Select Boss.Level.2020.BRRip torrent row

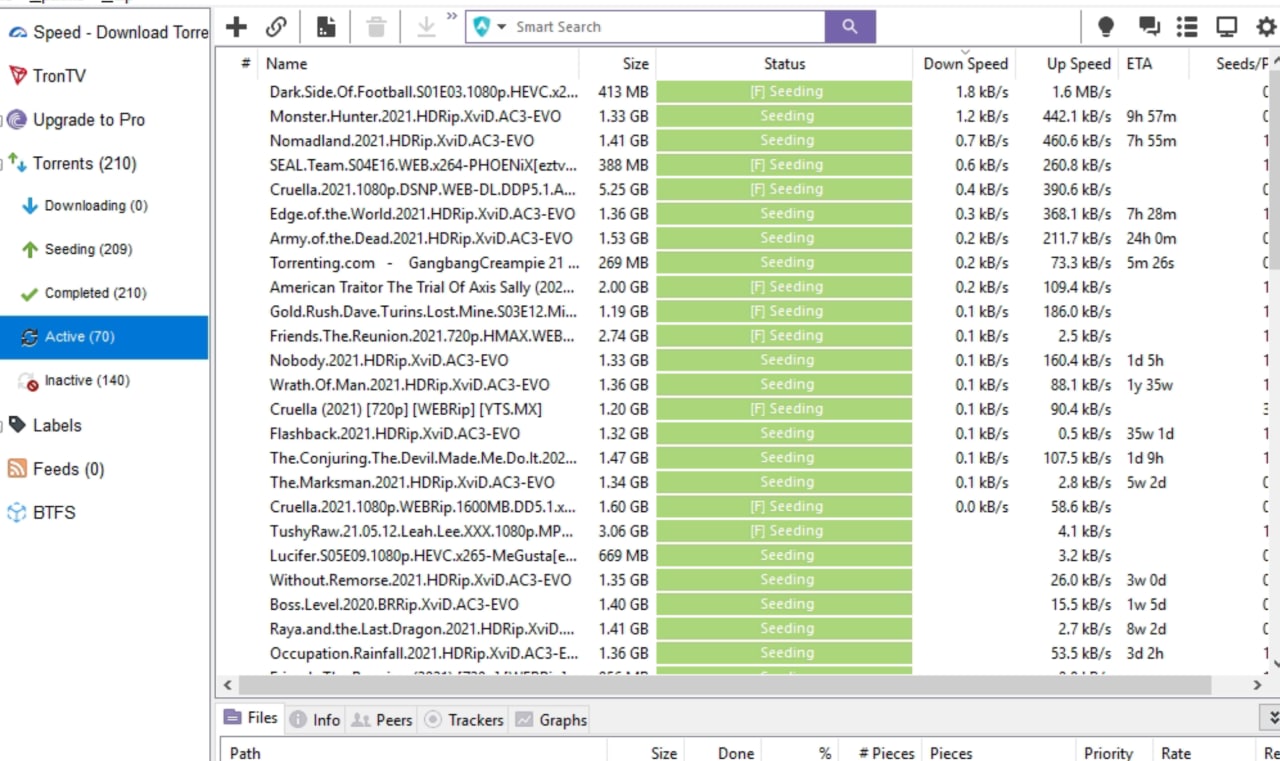click(x=743, y=604)
